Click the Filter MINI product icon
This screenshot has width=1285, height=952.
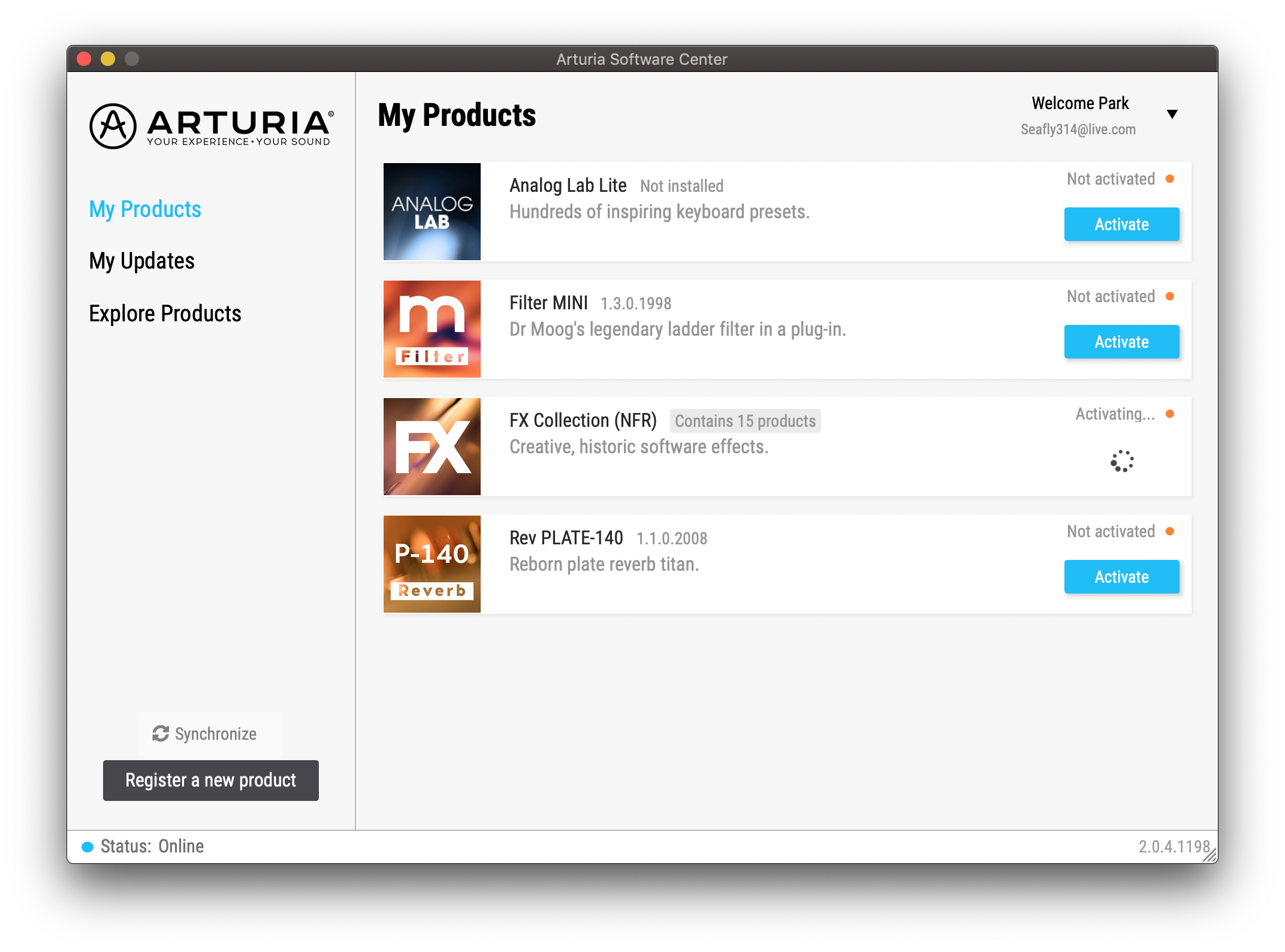click(432, 329)
